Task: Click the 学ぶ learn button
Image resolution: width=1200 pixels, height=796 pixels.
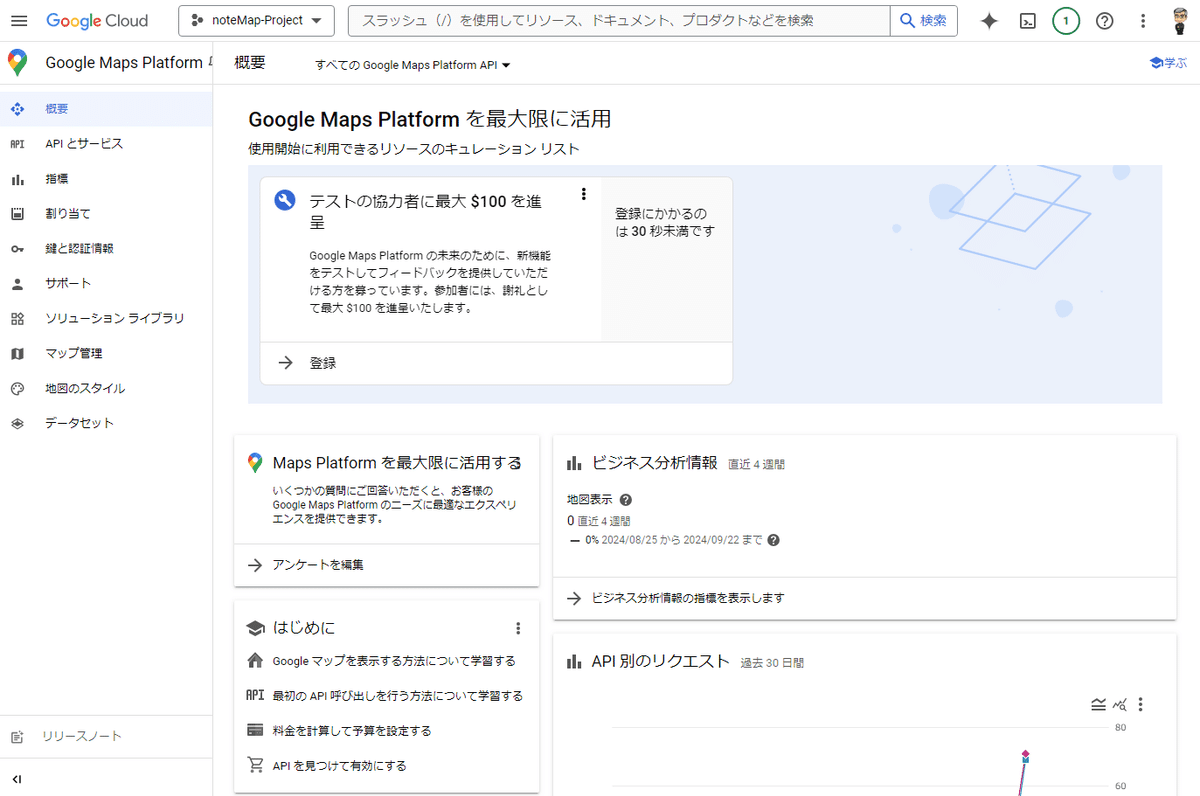Action: click(1168, 62)
